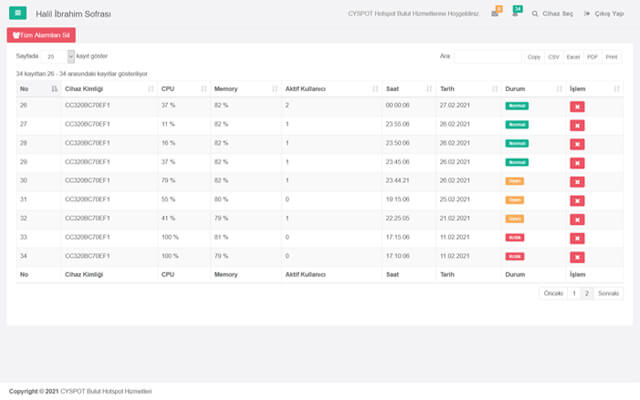640x400 pixels.
Task: Delete the alarm record in row 30
Action: (577, 181)
